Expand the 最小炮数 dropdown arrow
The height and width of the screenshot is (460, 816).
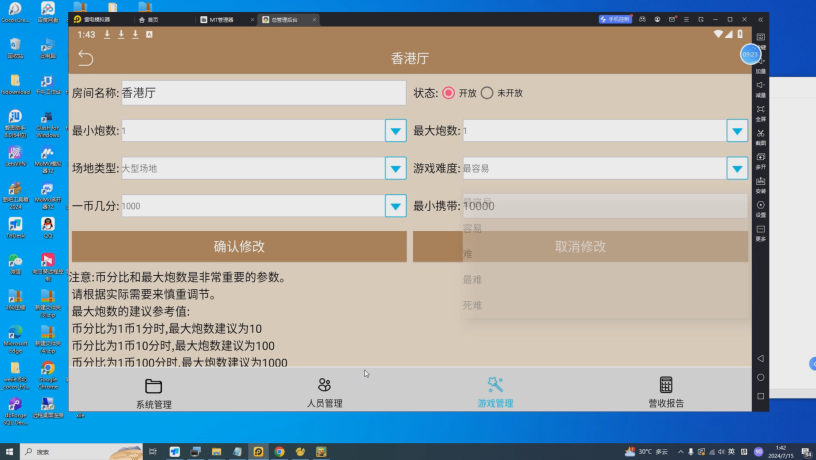(x=395, y=131)
